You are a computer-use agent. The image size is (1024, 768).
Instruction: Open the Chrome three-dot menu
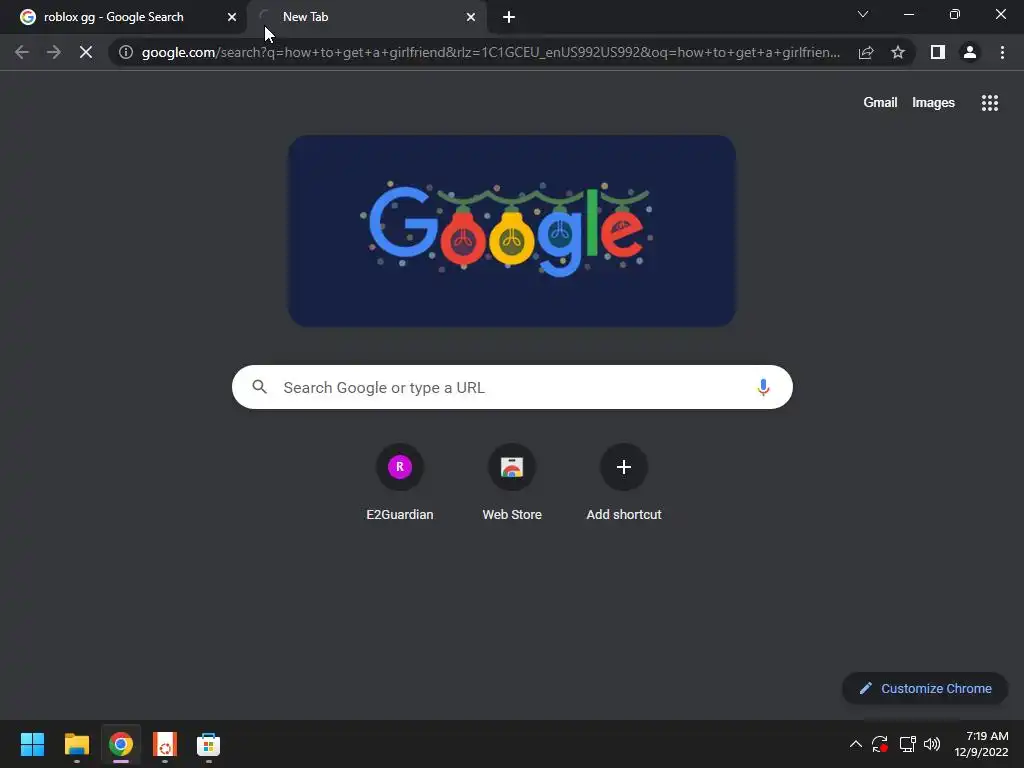click(1002, 52)
